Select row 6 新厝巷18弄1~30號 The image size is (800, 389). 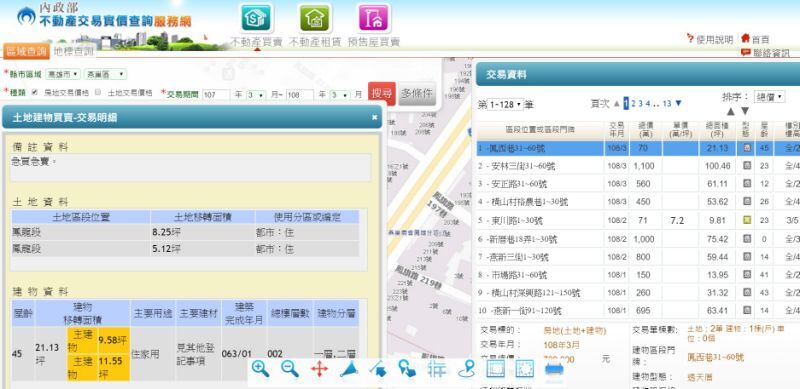[638, 239]
